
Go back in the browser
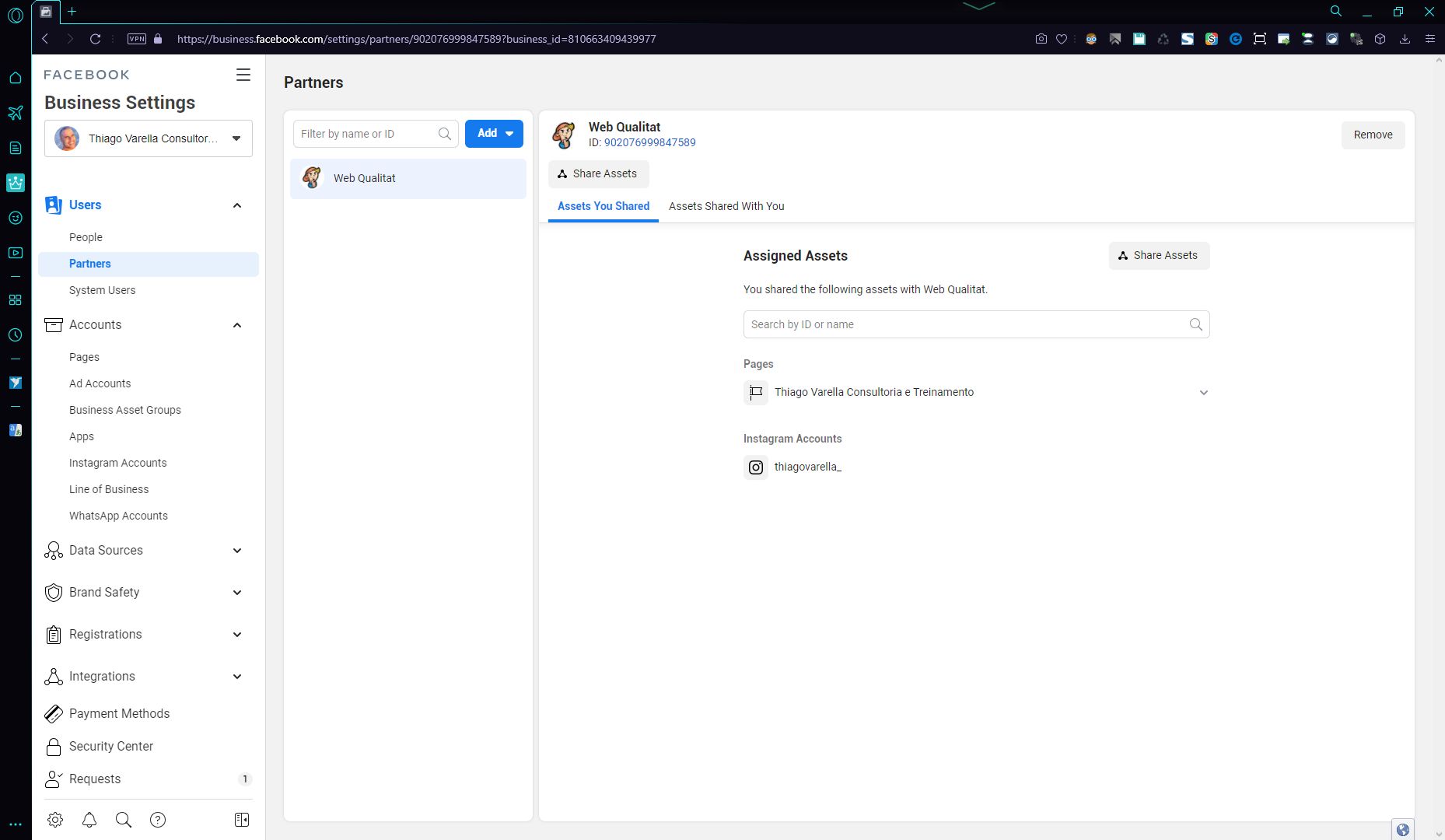45,39
